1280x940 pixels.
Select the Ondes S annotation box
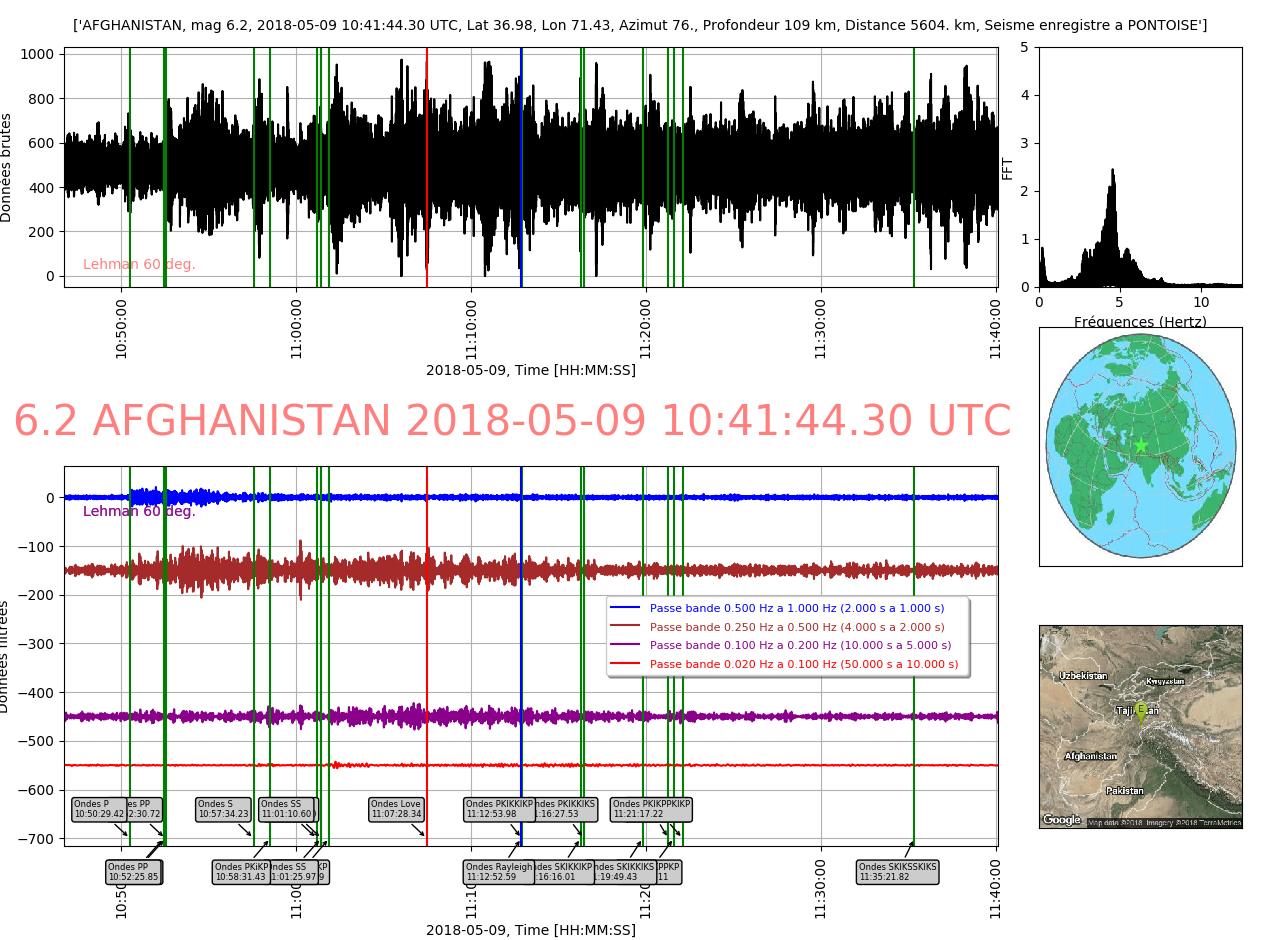tap(223, 809)
